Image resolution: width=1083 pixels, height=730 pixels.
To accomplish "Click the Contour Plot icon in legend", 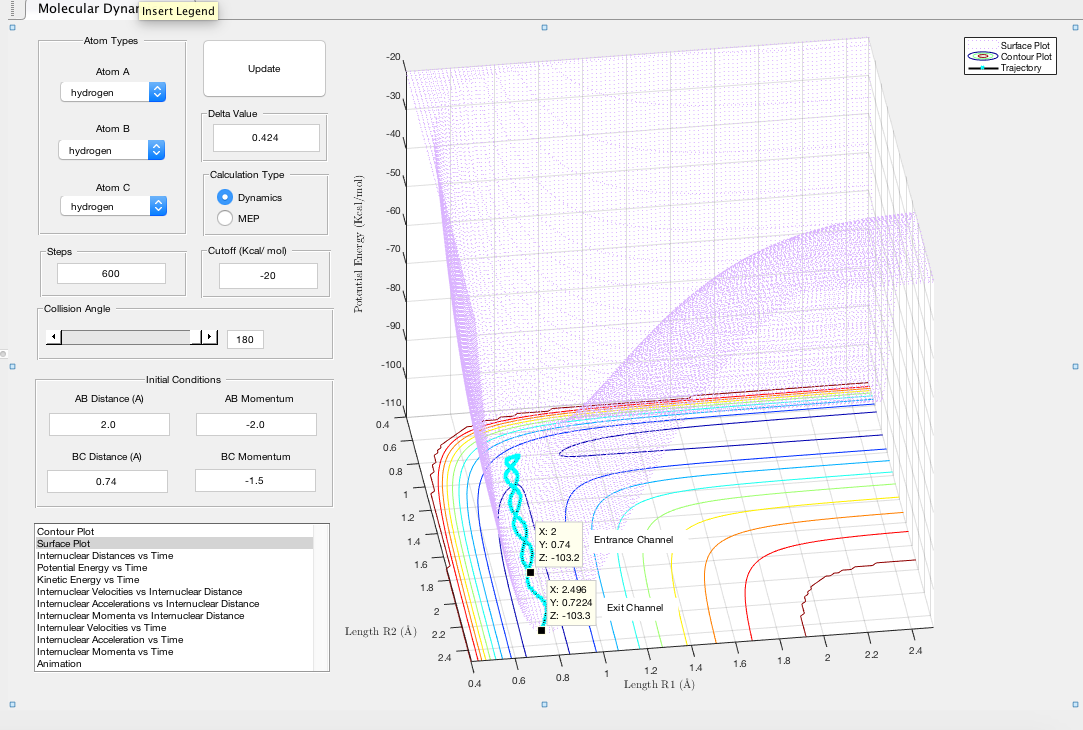I will [x=982, y=57].
